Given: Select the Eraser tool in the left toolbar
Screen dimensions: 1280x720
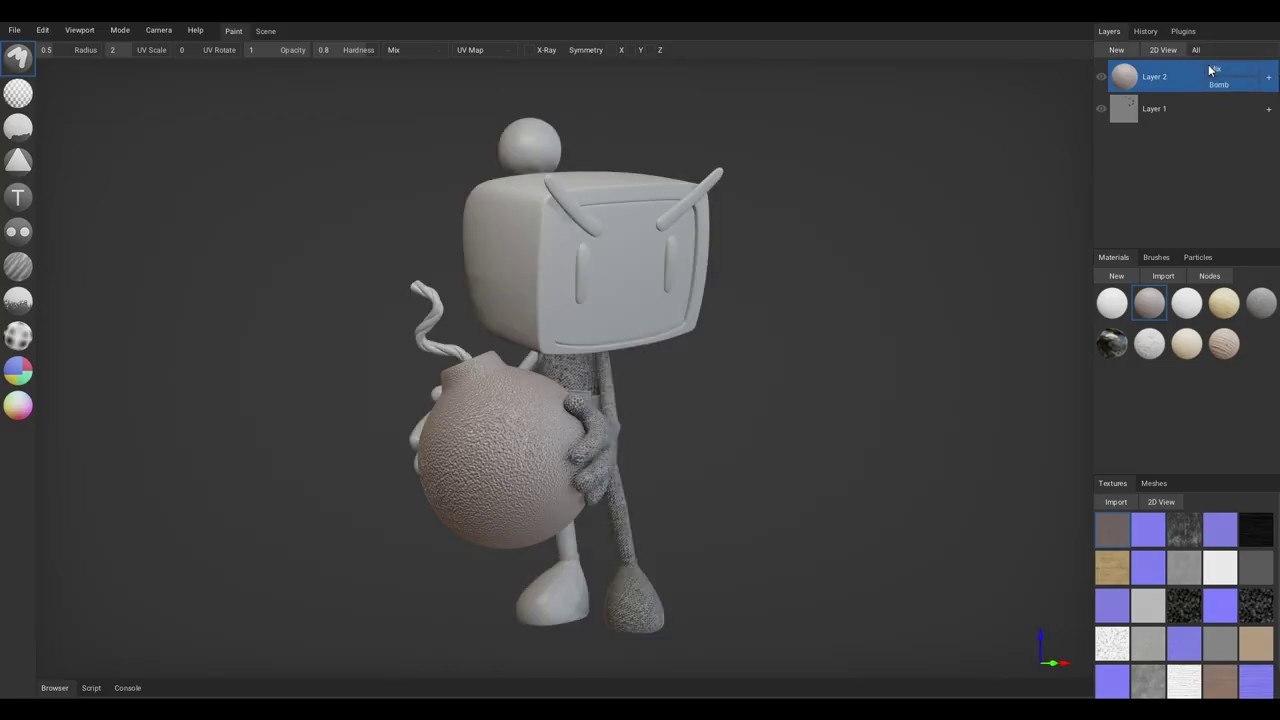Looking at the screenshot, I should coord(18,93).
